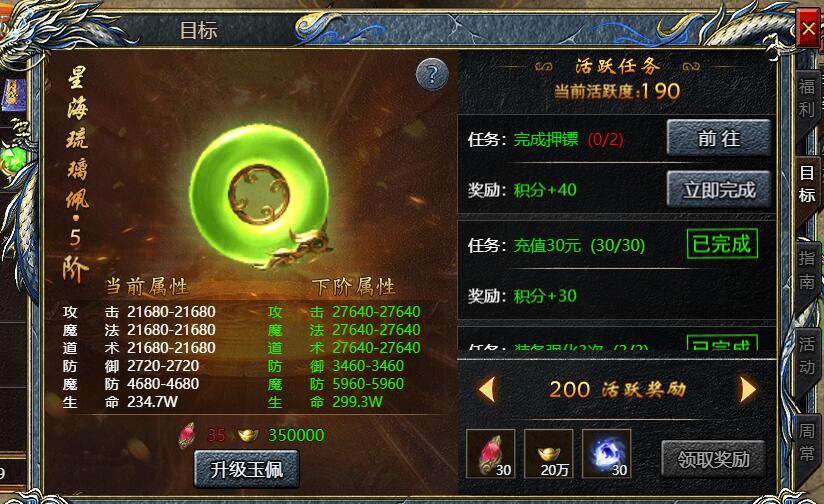The width and height of the screenshot is (824, 504).
Task: Click the 已完成 label for 充值30元 task
Action: tap(722, 243)
